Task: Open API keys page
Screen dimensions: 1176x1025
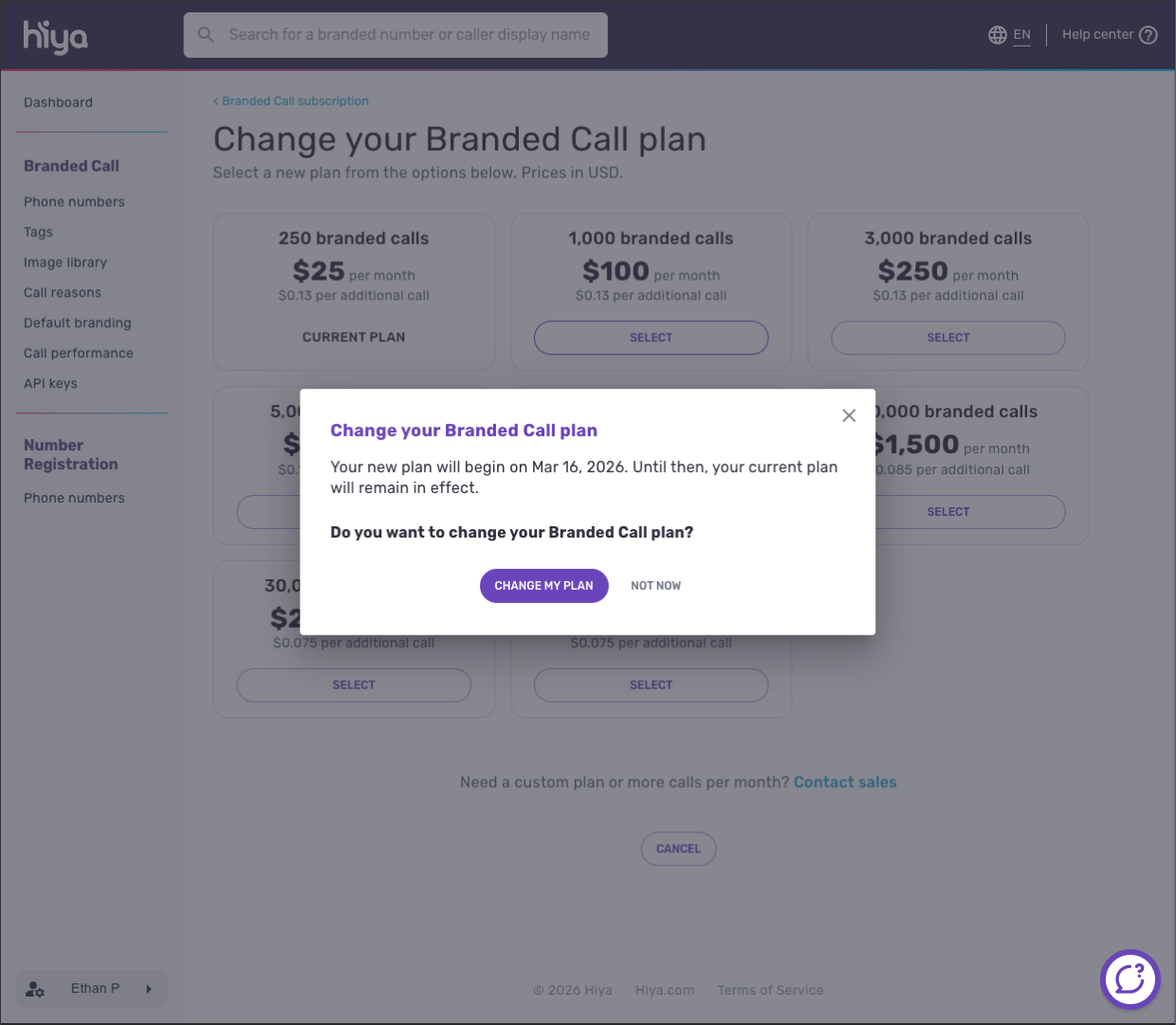Action: (50, 384)
